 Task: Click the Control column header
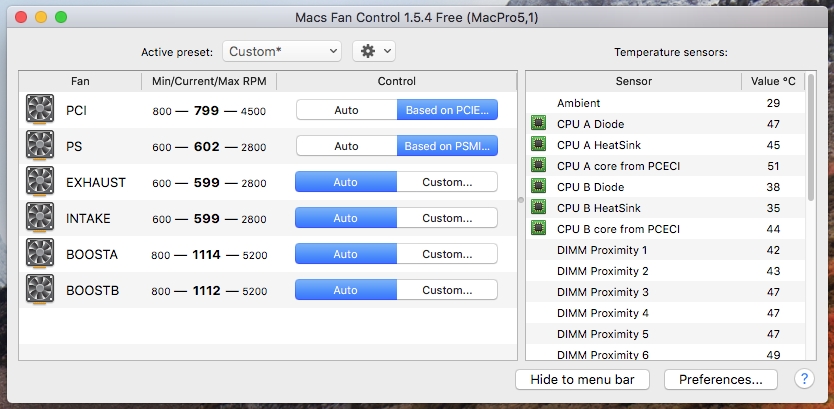(x=397, y=81)
